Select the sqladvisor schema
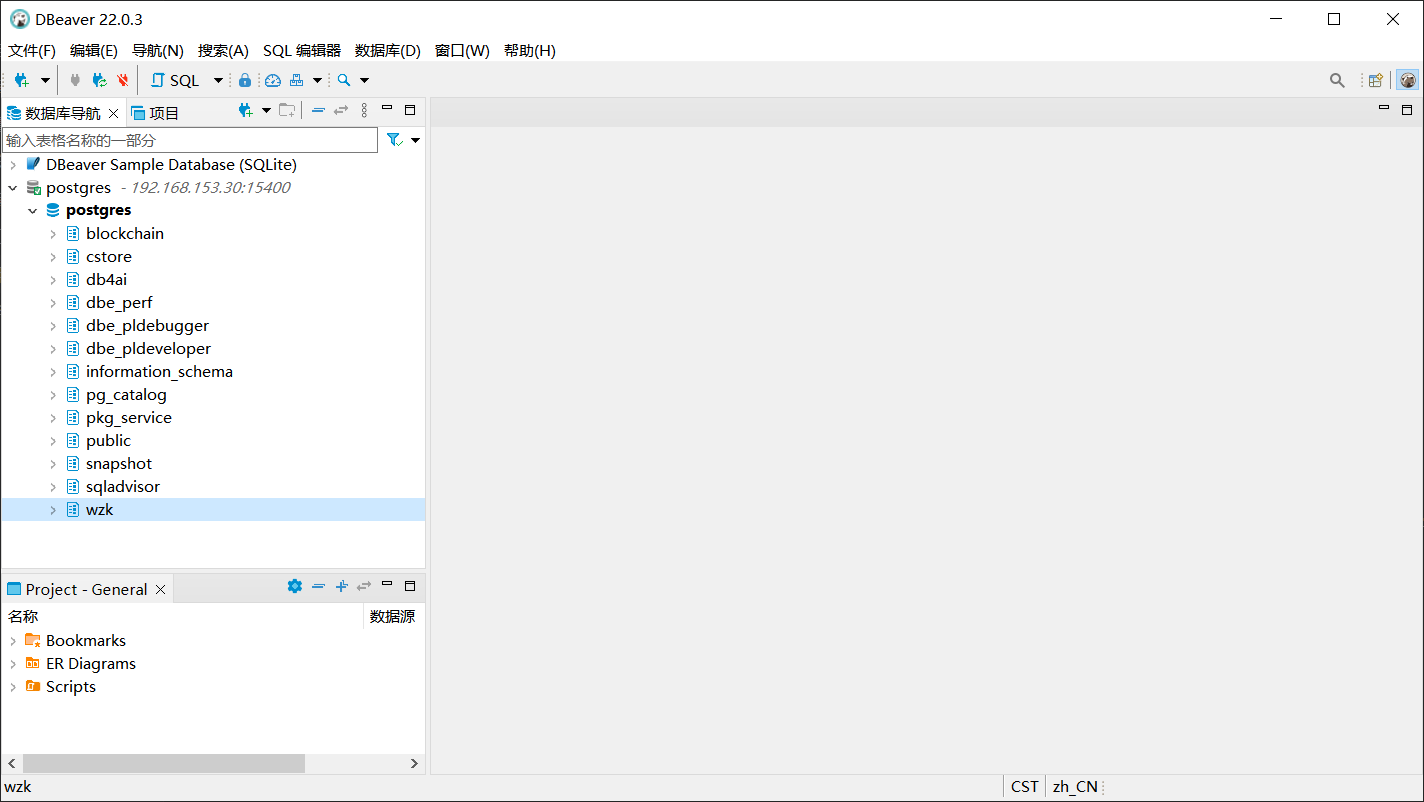 (123, 487)
